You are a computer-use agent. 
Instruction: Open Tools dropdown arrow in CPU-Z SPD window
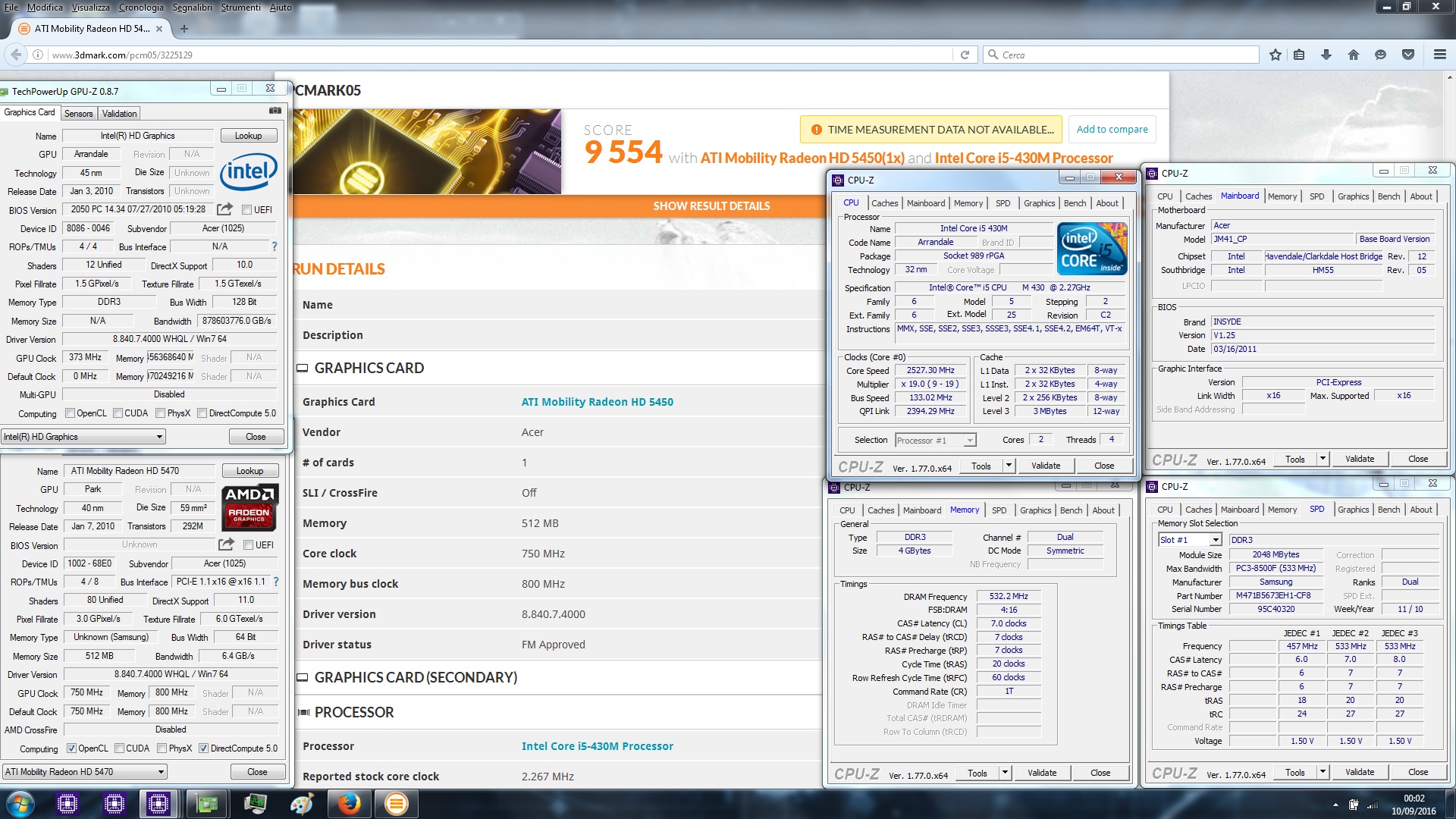pyautogui.click(x=1323, y=772)
